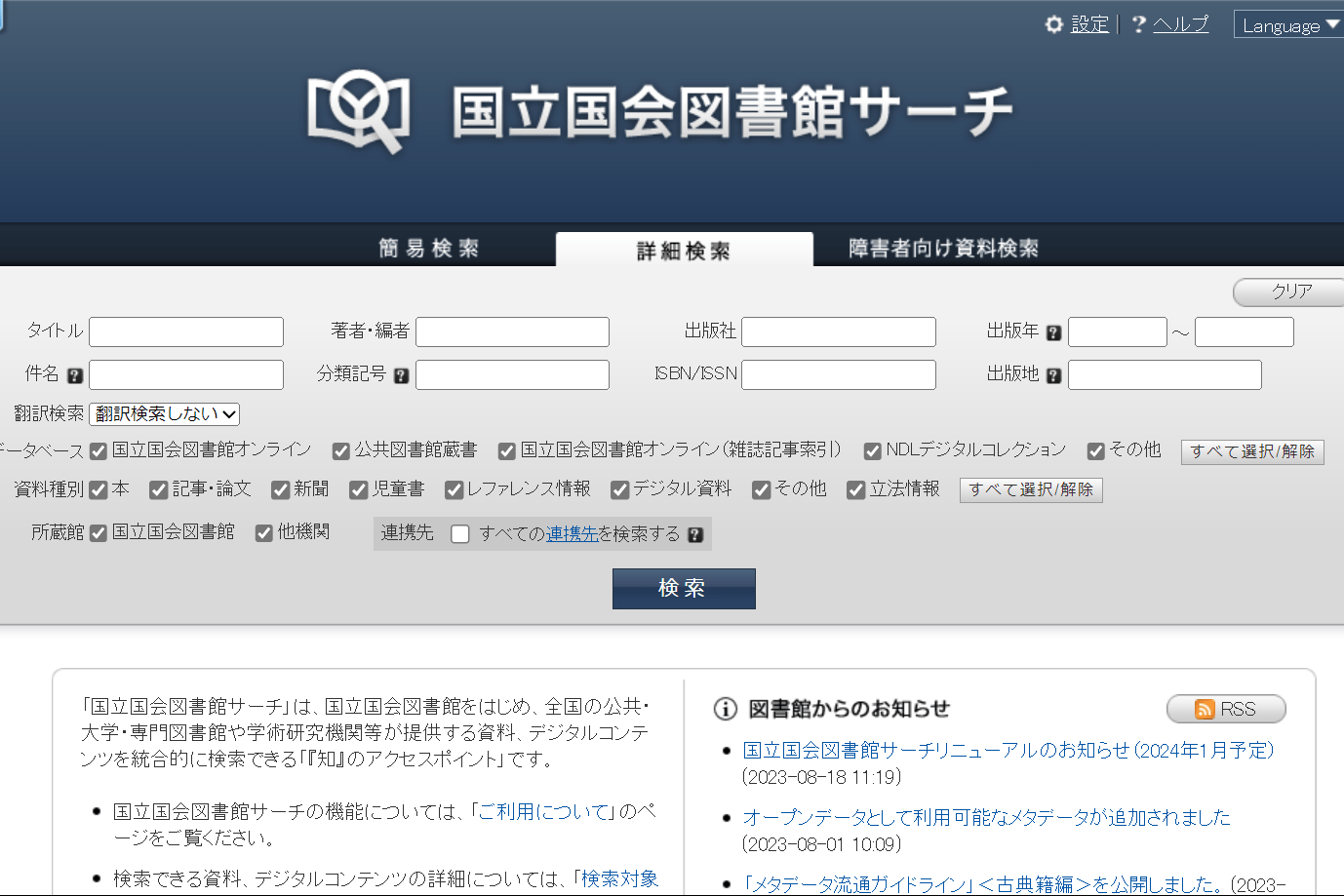Open the 設定 link
The height and width of the screenshot is (896, 1344).
coord(1089,24)
